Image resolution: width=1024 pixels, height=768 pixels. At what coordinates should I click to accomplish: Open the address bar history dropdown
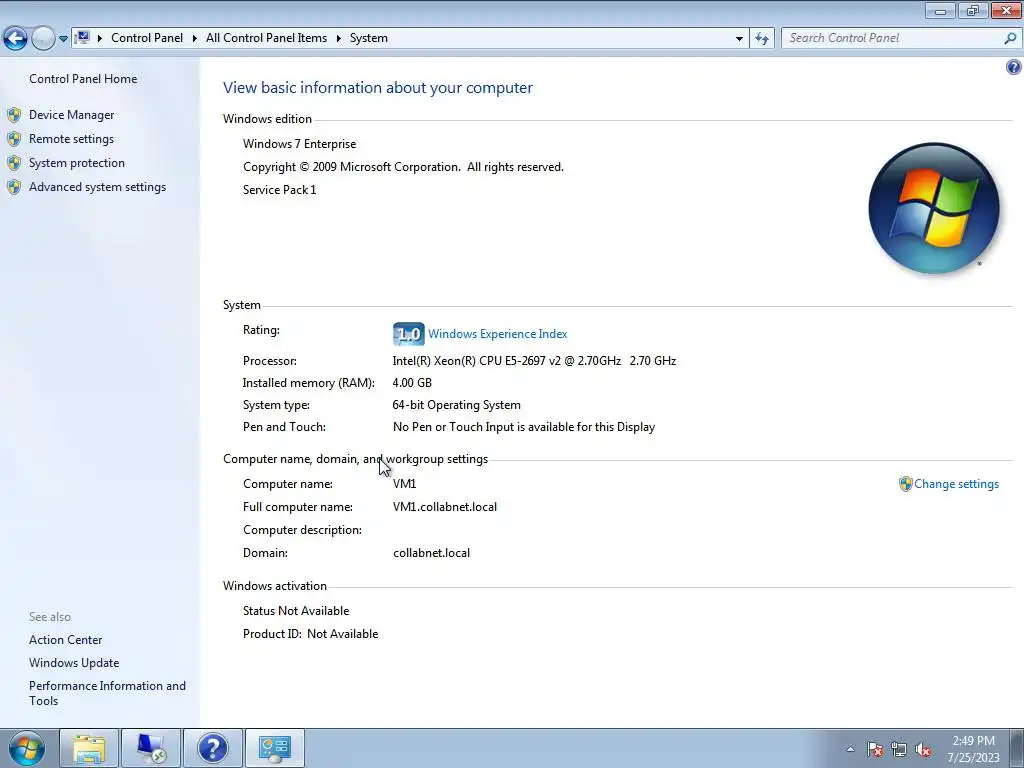click(739, 39)
